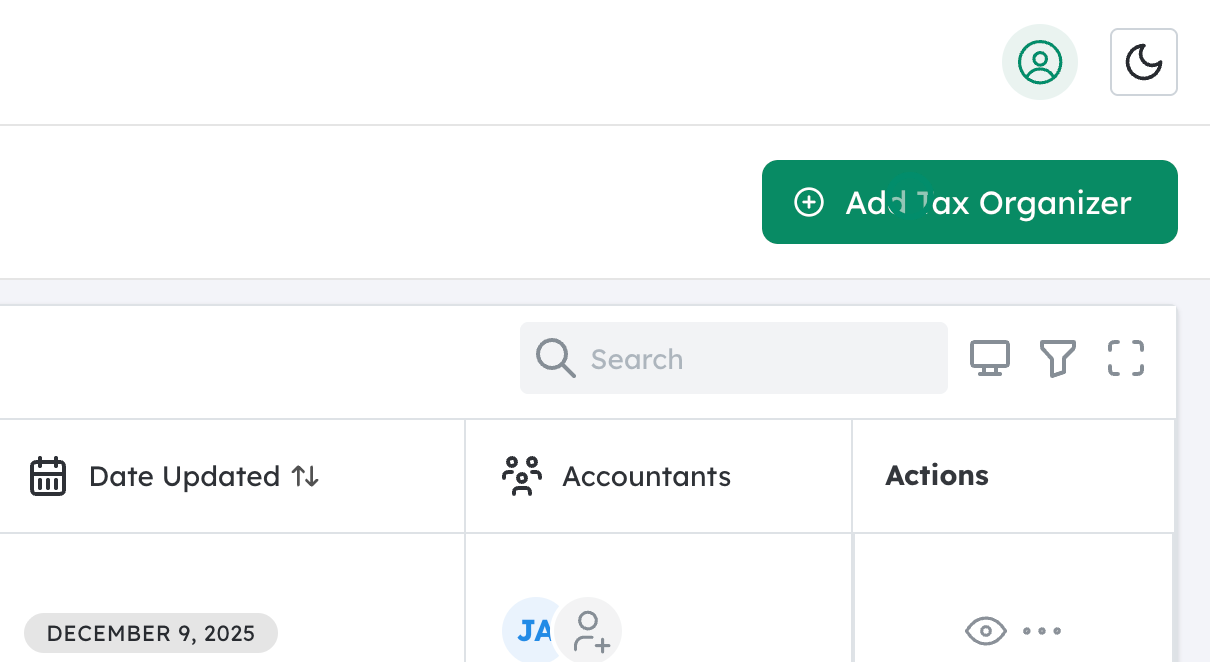Toggle dark mode with moon button
The height and width of the screenshot is (662, 1210).
click(x=1143, y=62)
